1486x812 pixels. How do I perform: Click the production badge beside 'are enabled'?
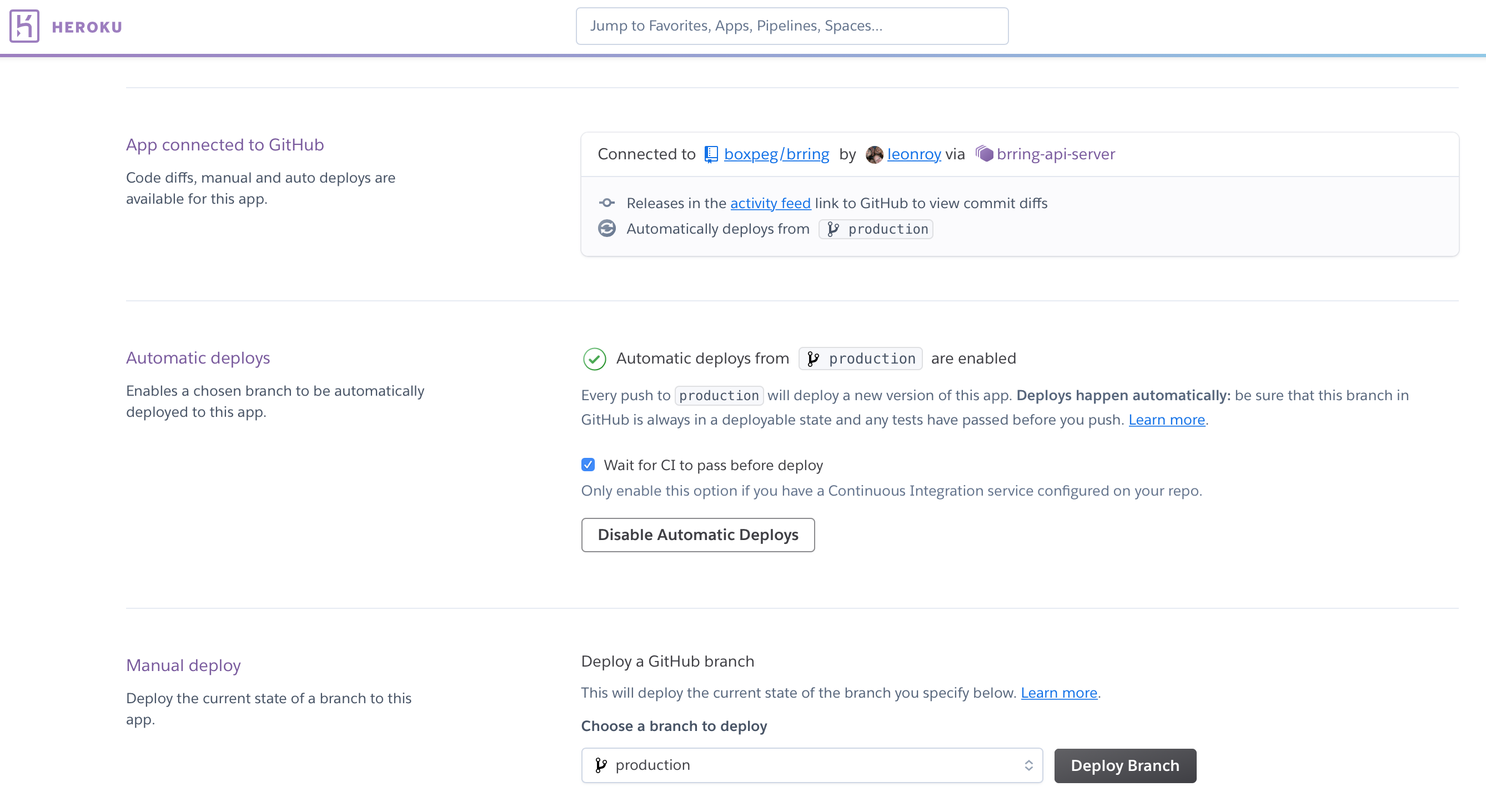(x=860, y=359)
